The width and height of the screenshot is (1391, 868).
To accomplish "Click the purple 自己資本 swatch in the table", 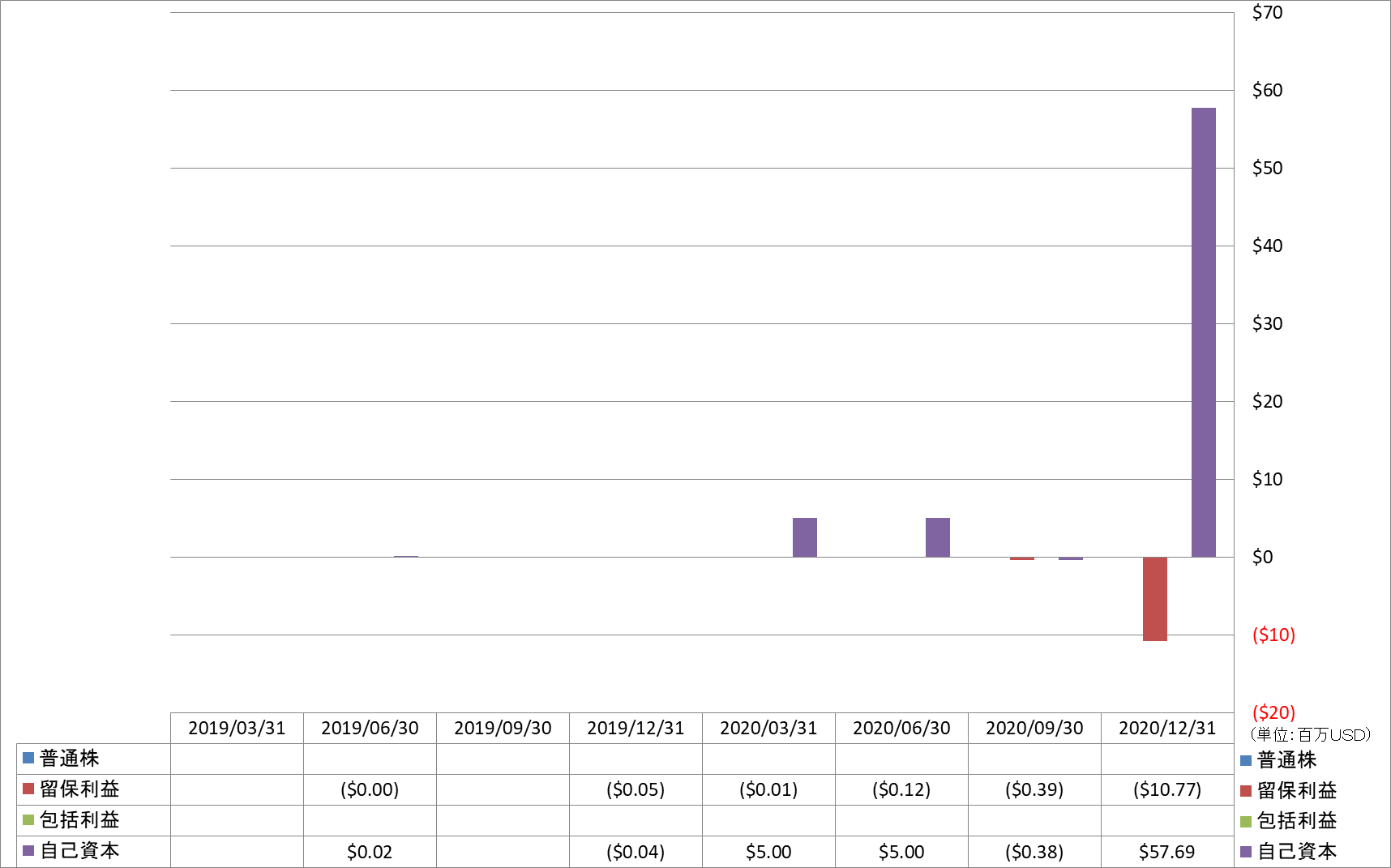I will [28, 850].
